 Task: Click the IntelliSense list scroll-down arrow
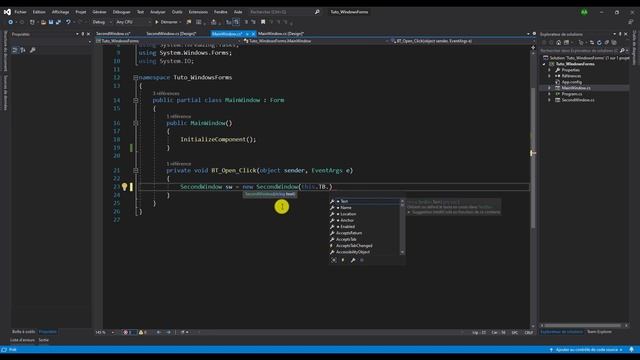[402, 253]
